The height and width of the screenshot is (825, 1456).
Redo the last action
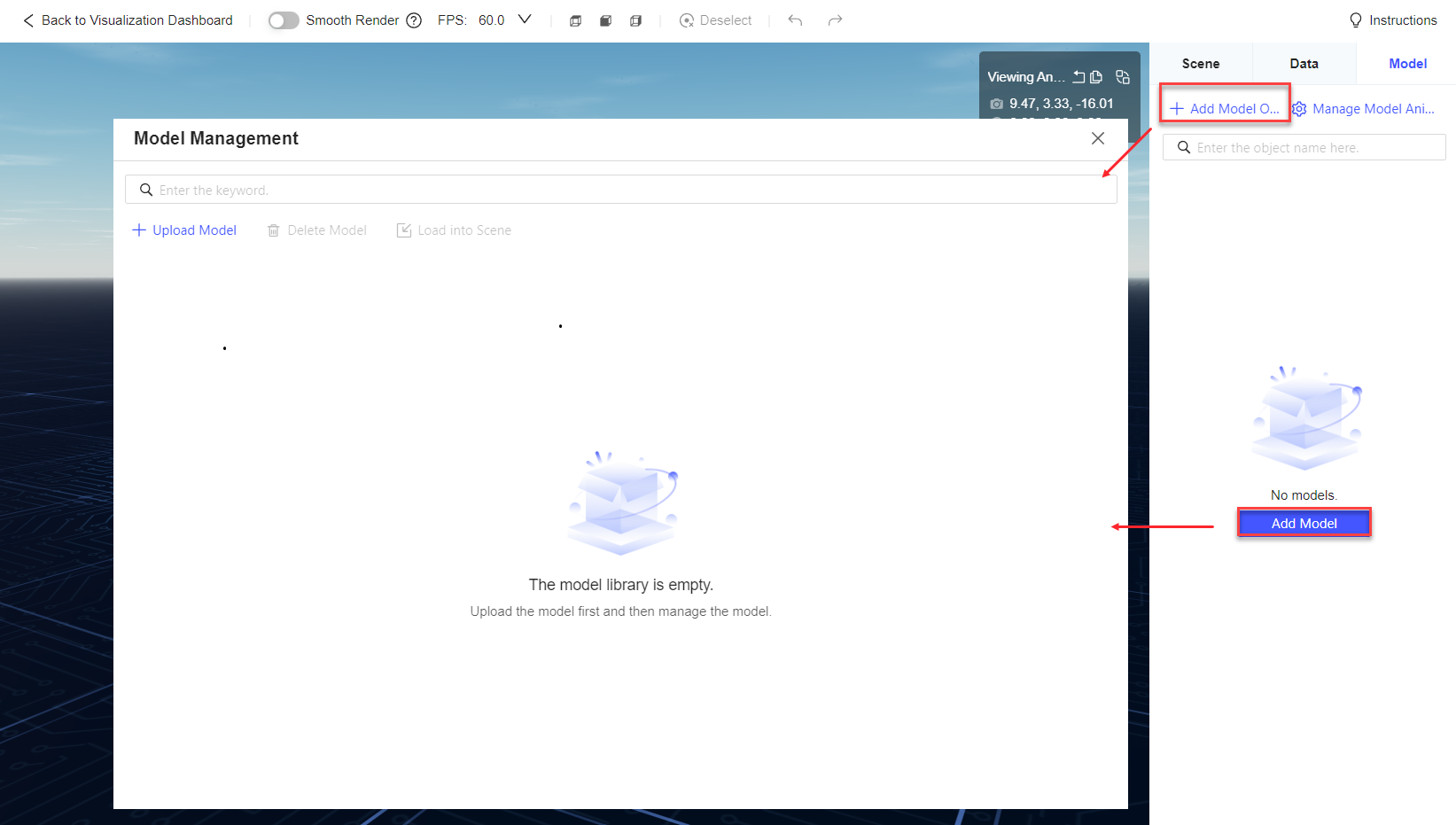tap(835, 20)
